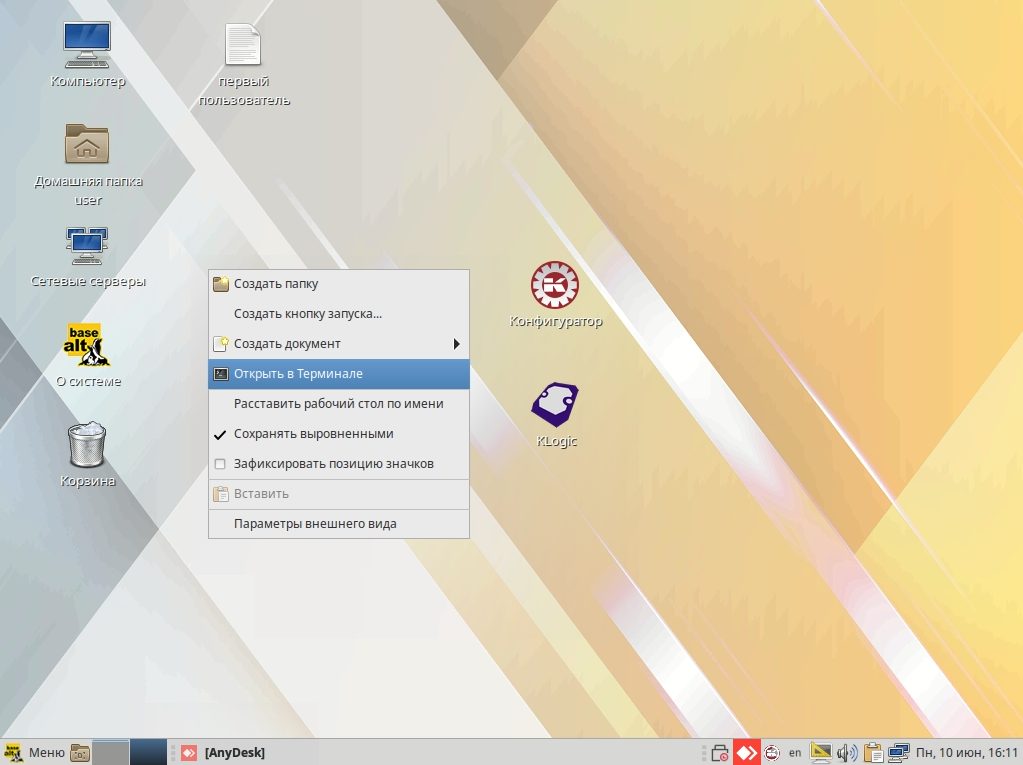Click the О системе base alt icon
Image resolution: width=1023 pixels, height=765 pixels.
[87, 345]
